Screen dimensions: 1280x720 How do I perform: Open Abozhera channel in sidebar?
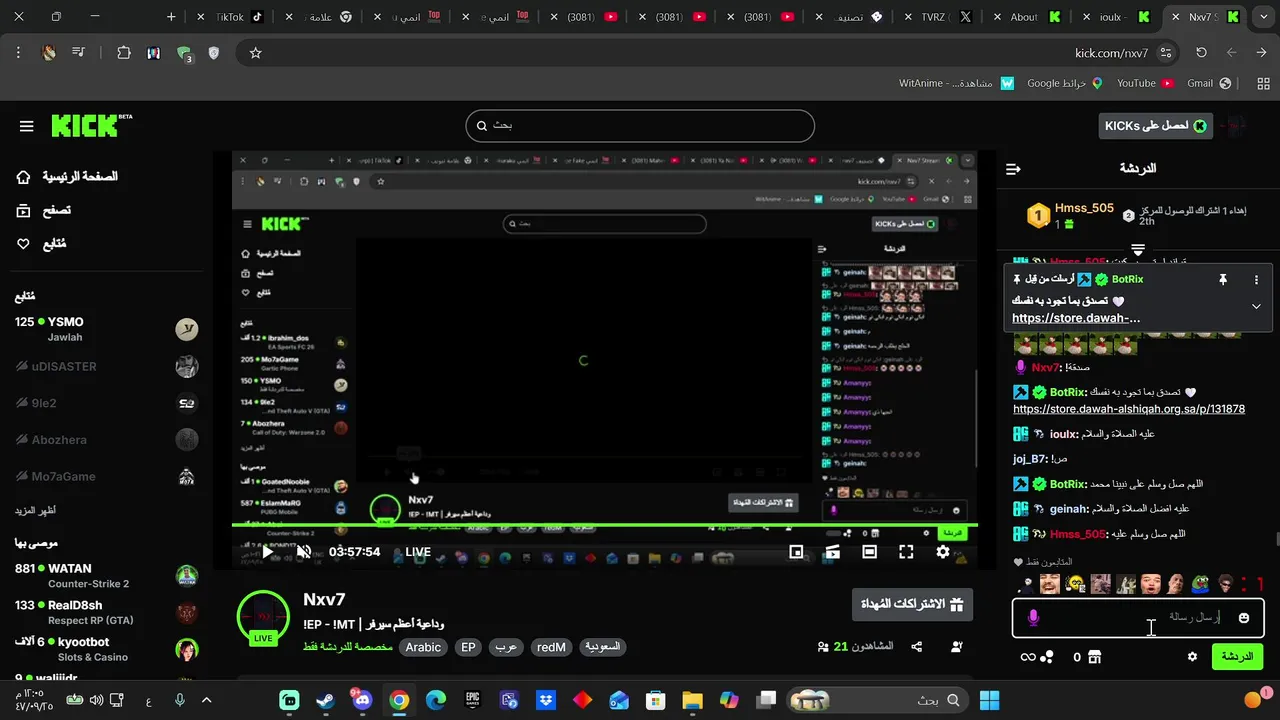pyautogui.click(x=107, y=440)
